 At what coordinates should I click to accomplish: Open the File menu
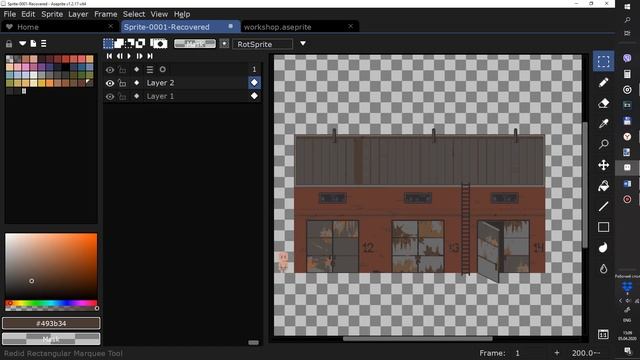pos(10,14)
